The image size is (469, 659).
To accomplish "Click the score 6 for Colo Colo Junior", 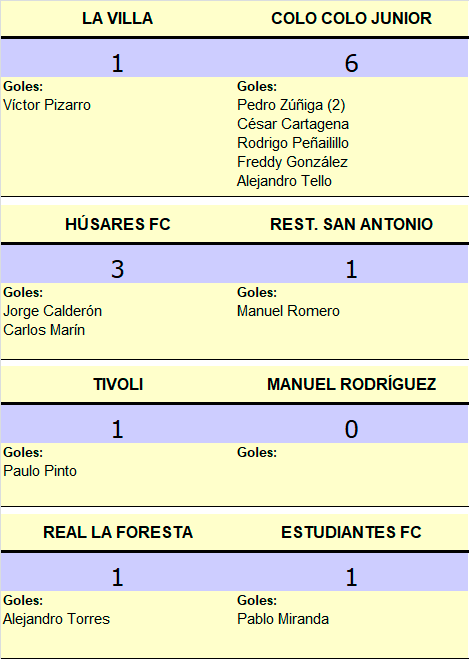I will 351,63.
